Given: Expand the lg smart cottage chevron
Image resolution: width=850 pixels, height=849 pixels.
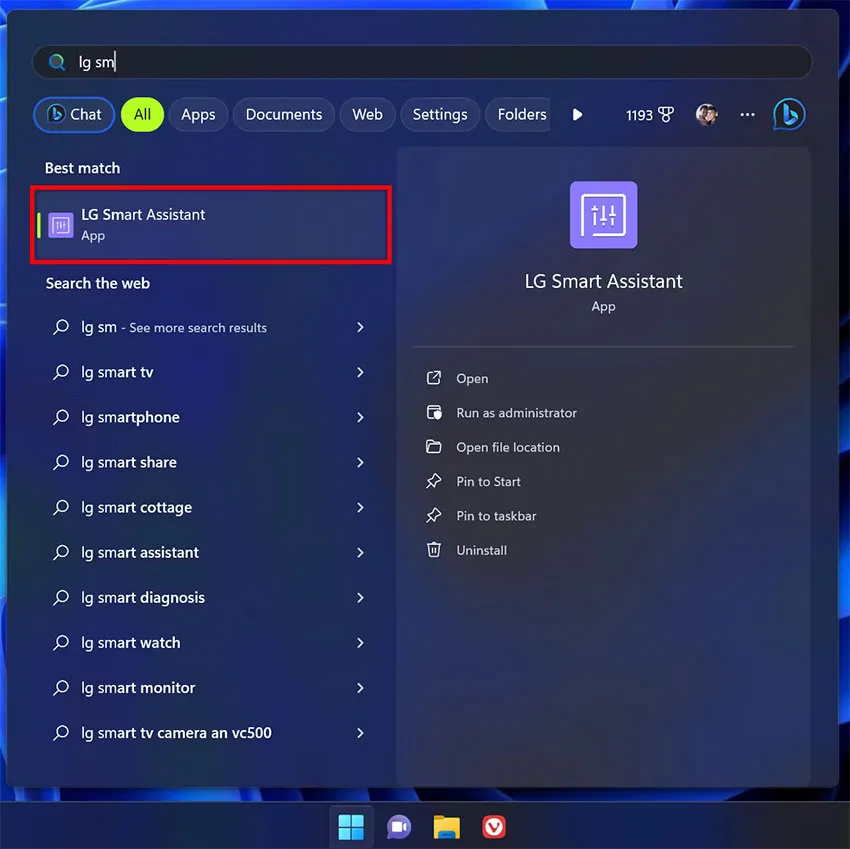Looking at the screenshot, I should (360, 507).
